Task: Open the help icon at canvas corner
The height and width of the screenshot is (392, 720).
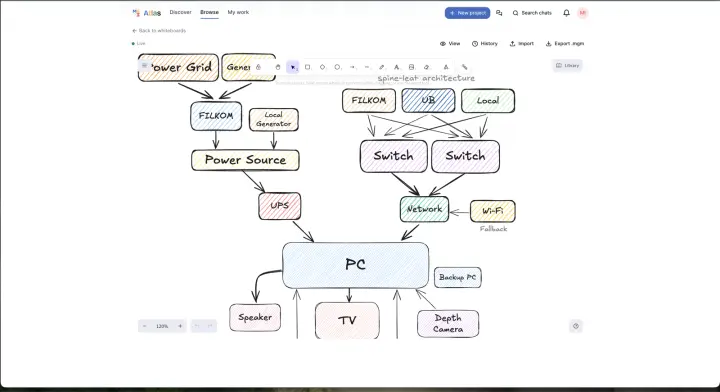Action: point(576,326)
